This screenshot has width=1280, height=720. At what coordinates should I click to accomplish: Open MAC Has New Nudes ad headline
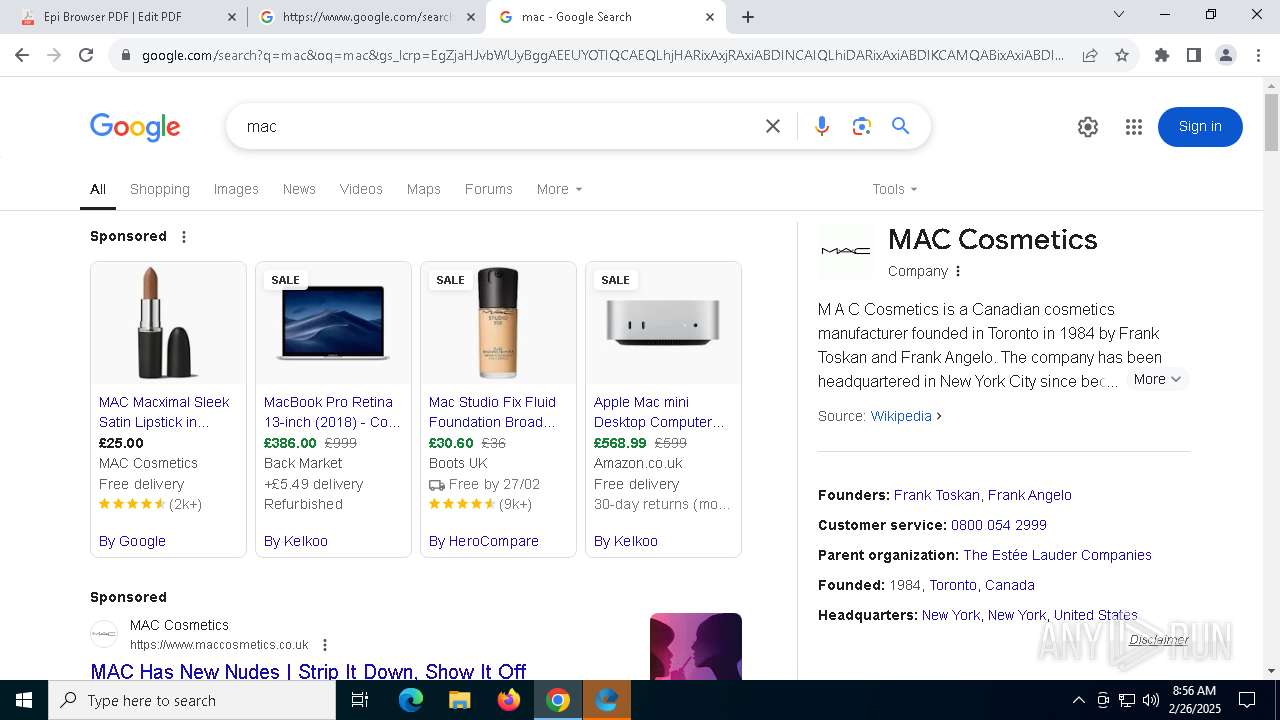pos(308,672)
